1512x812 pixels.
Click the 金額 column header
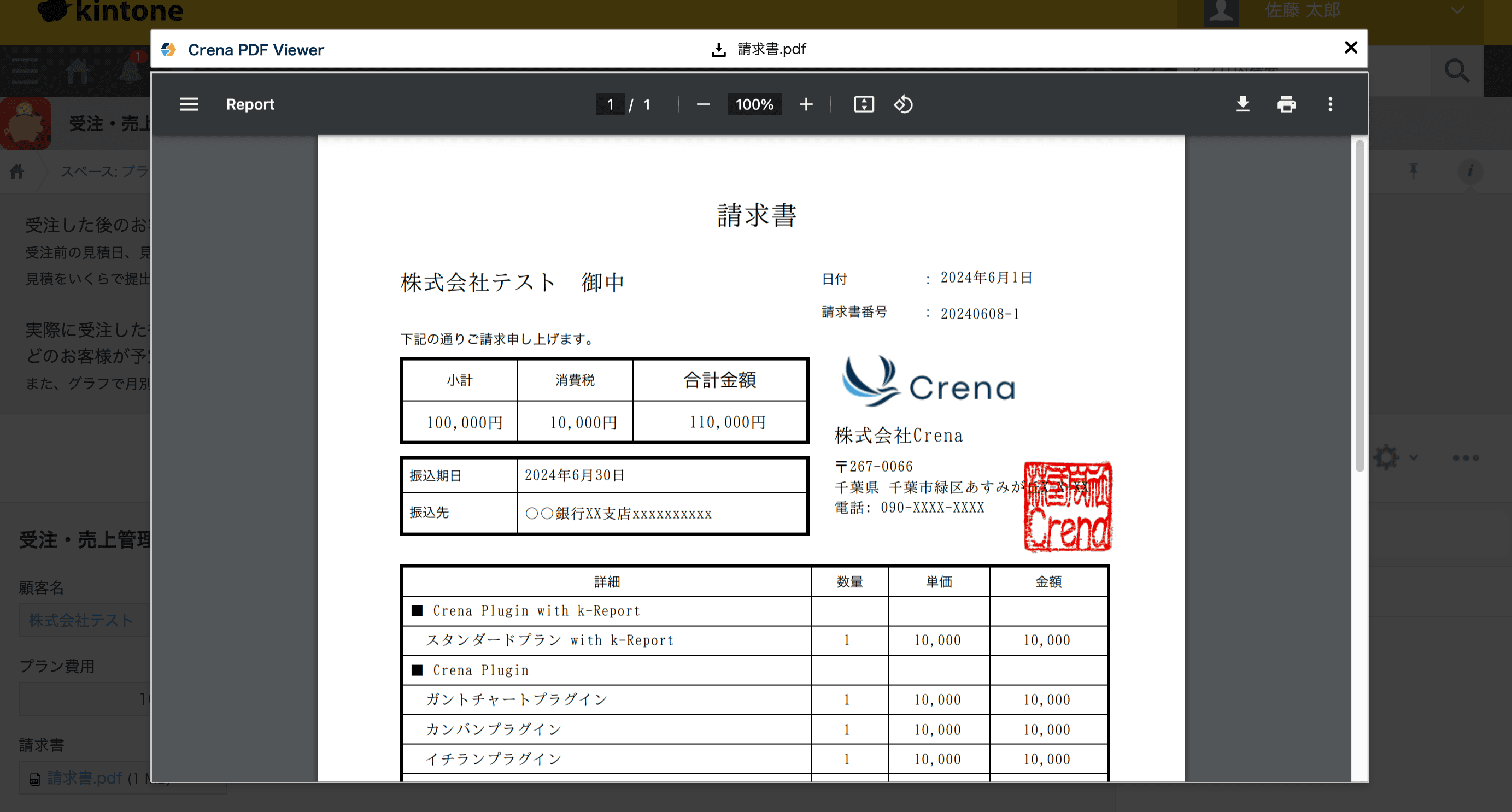(1048, 581)
